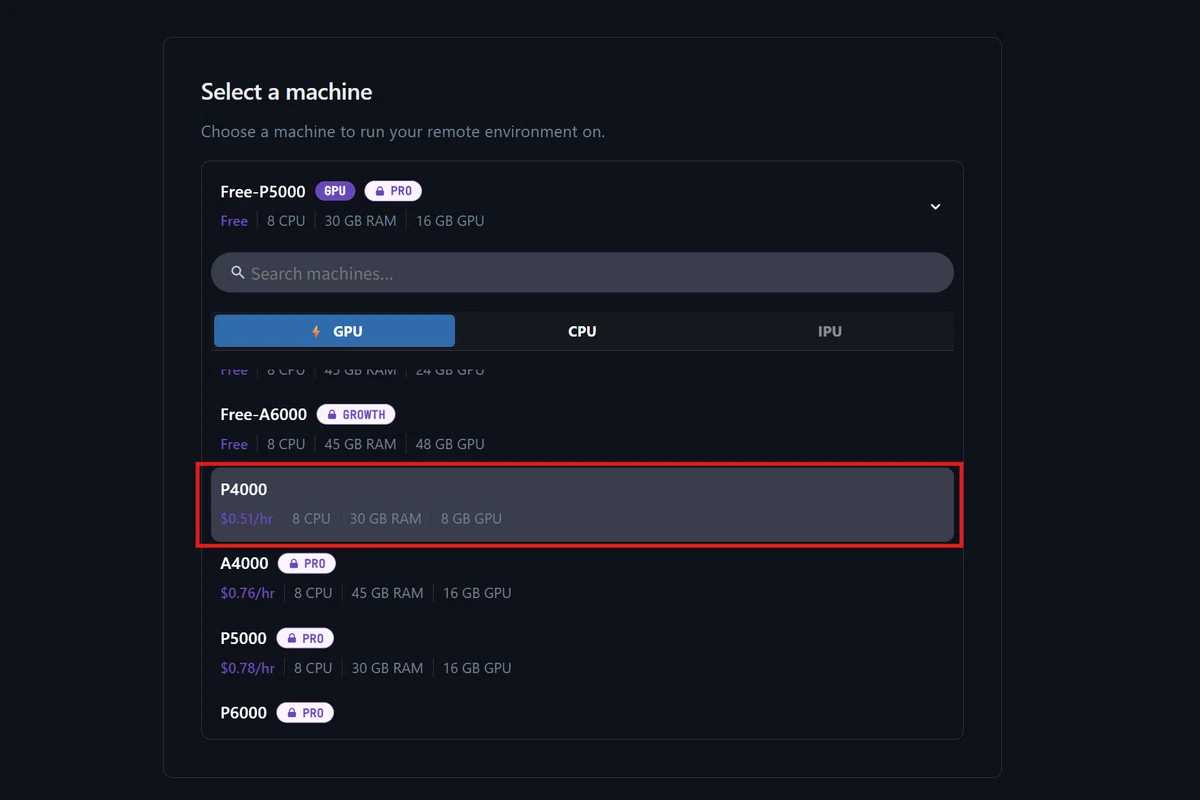Choose the P5000 machine in the list

582,653
